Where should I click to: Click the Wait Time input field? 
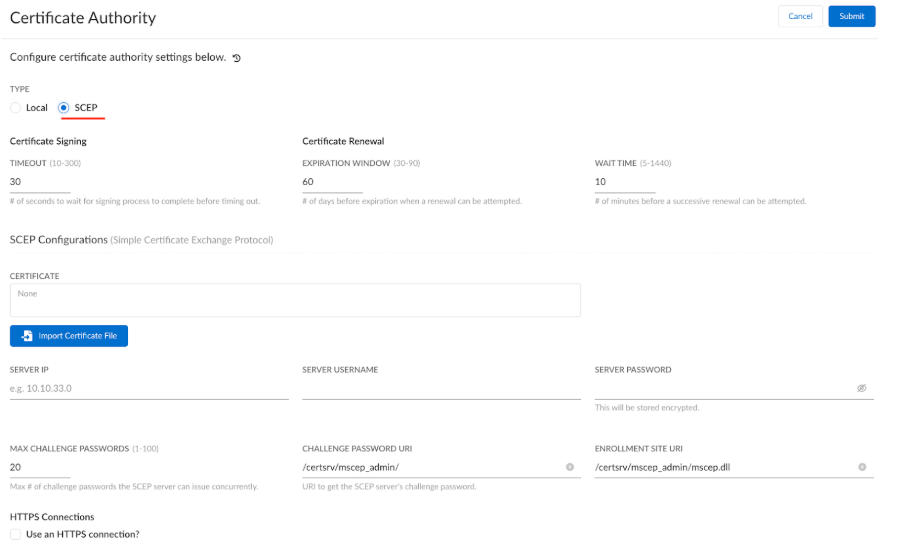624,182
